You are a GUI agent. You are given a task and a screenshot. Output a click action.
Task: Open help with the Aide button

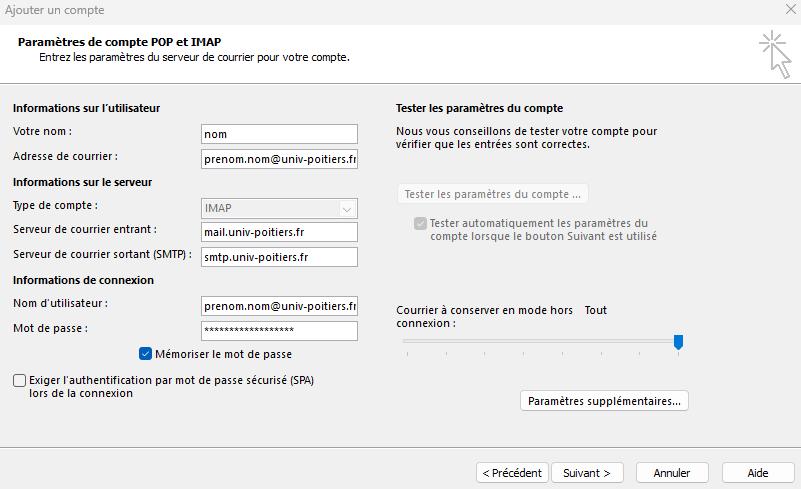pos(758,472)
